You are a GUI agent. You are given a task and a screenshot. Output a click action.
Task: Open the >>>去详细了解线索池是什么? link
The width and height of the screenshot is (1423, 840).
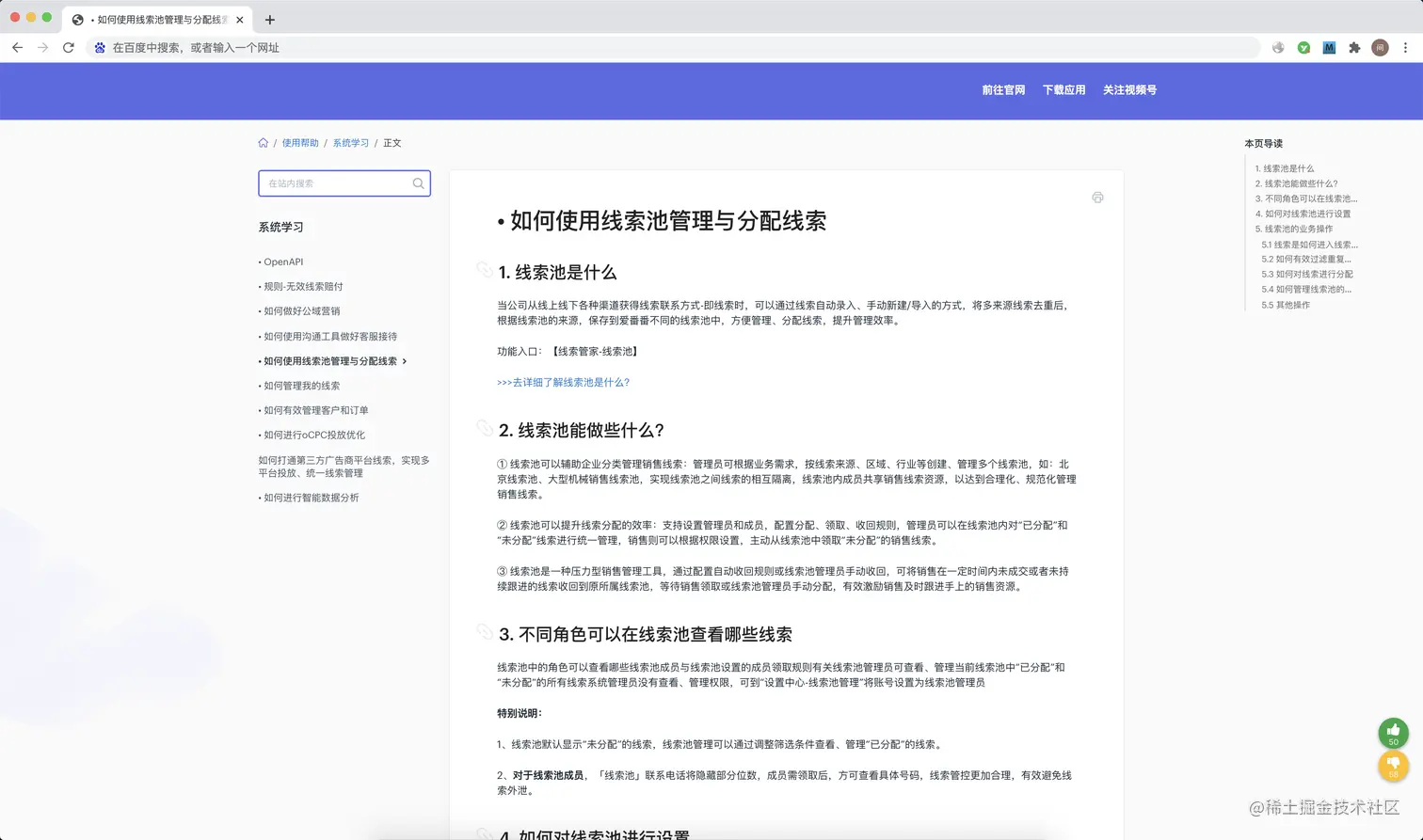pyautogui.click(x=563, y=383)
